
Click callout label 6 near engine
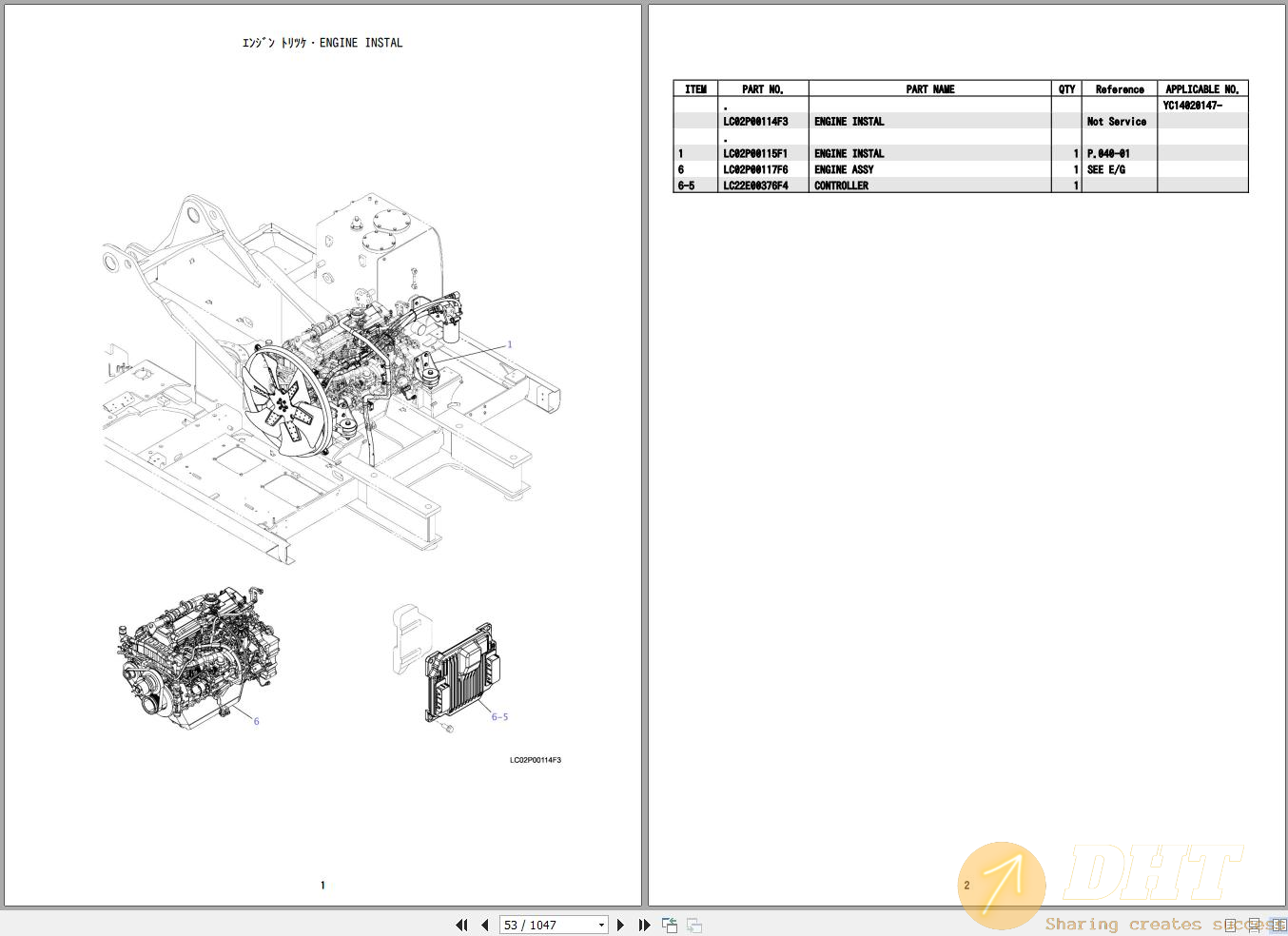(256, 721)
